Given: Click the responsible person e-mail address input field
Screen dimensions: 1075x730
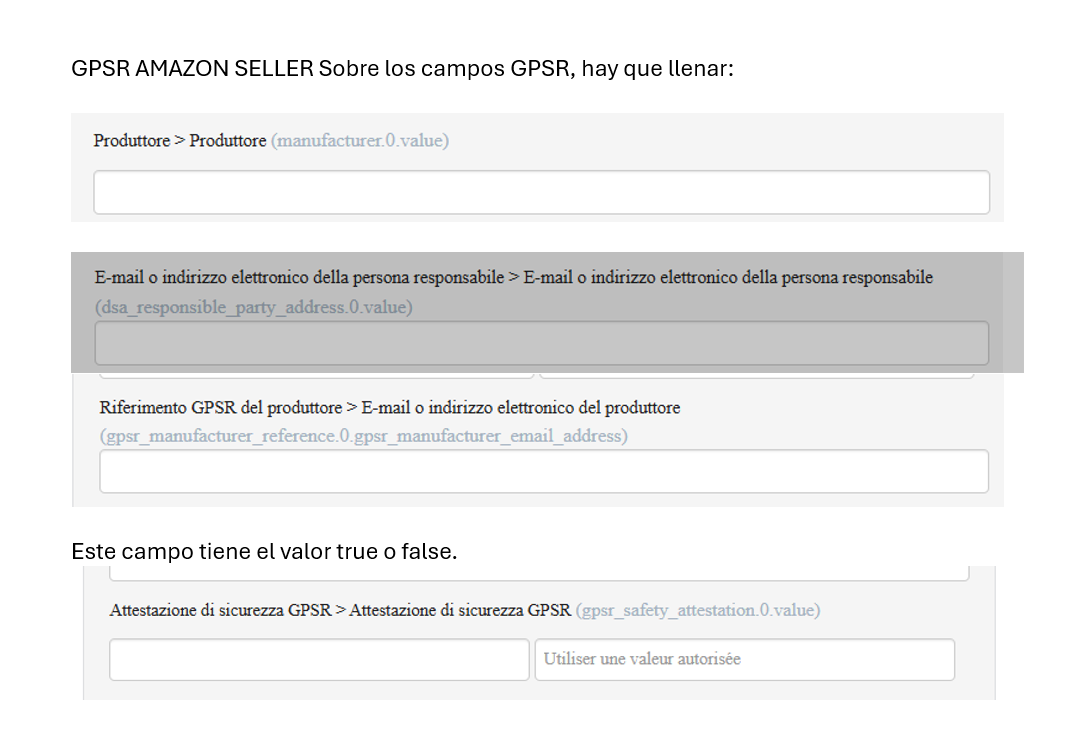Looking at the screenshot, I should [541, 343].
